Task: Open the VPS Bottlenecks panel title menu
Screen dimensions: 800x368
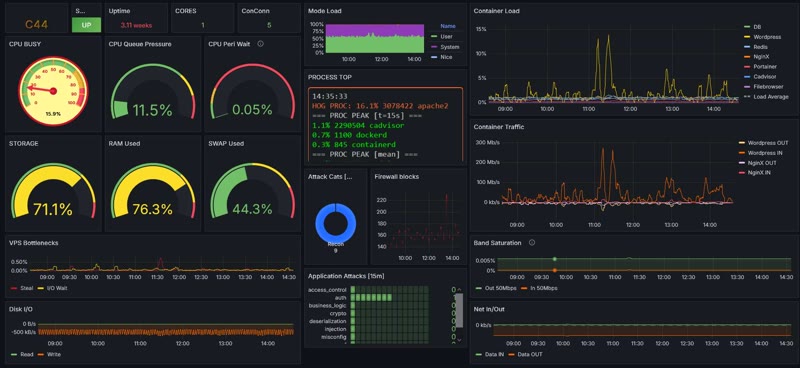Action: [34, 243]
